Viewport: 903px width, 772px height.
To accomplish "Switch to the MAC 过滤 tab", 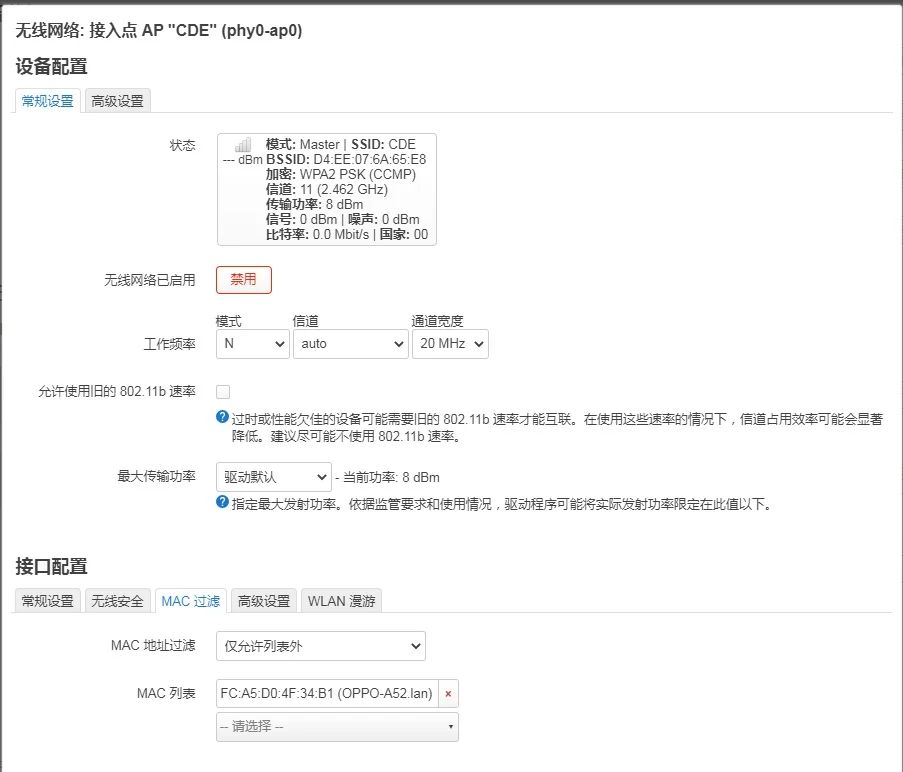I will pos(190,601).
